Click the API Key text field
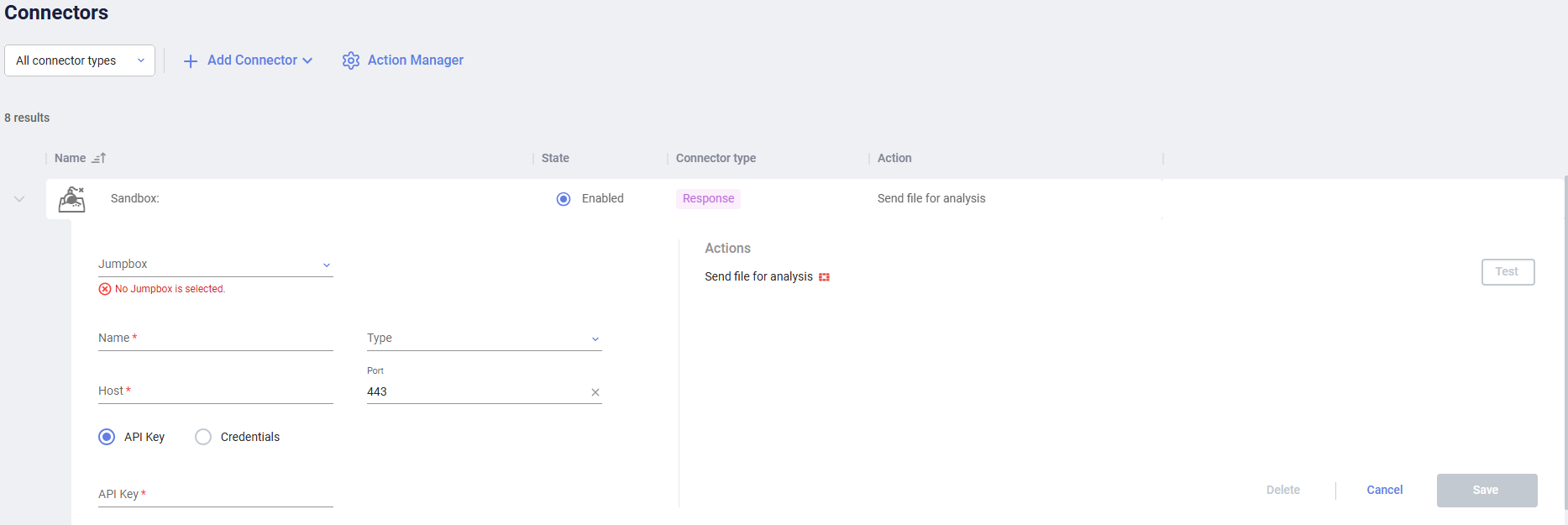The height and width of the screenshot is (525, 1568). tap(215, 495)
